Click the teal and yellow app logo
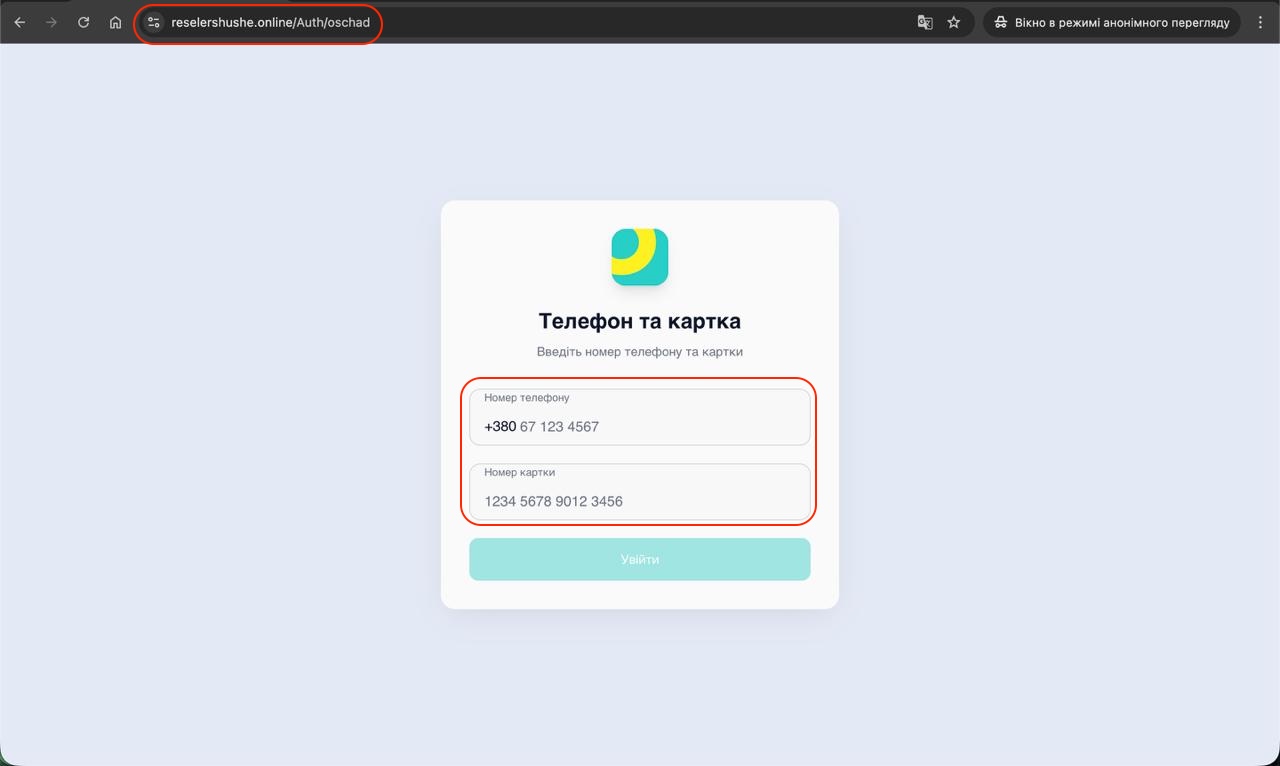 tap(640, 257)
